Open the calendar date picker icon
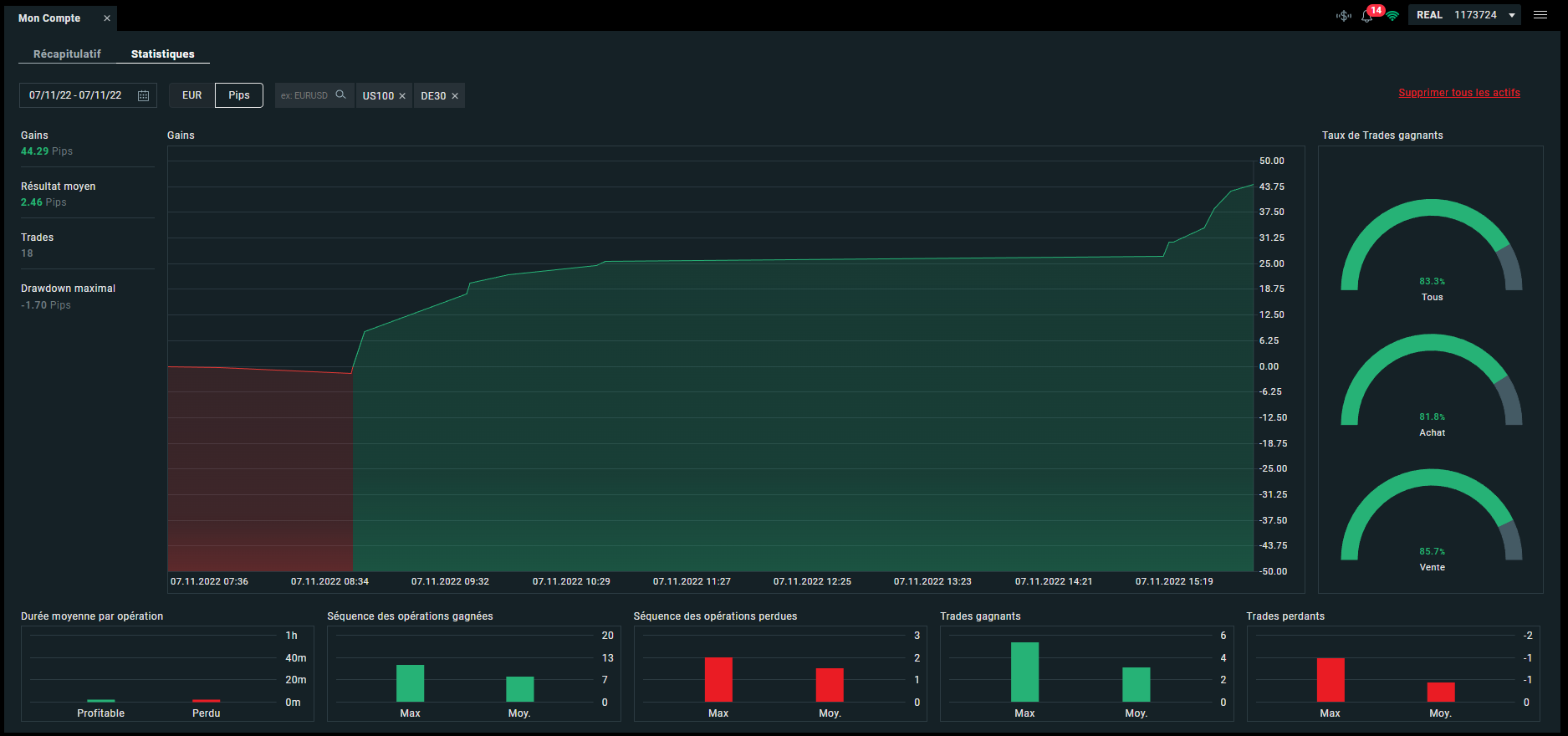Screen dimensions: 1568x736 [143, 95]
